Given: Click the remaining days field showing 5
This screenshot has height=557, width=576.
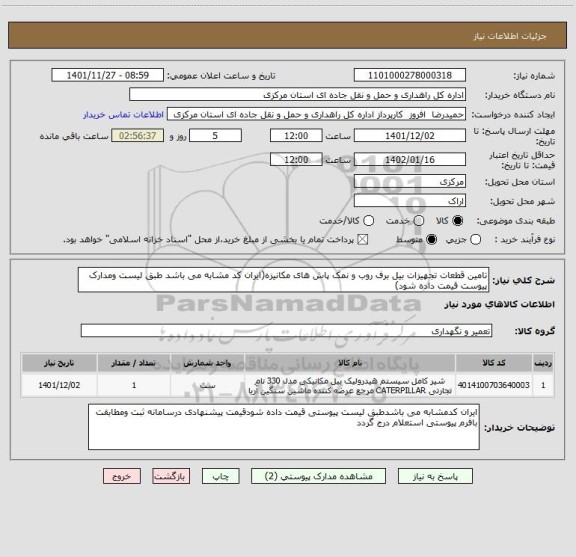Looking at the screenshot, I should click(215, 136).
